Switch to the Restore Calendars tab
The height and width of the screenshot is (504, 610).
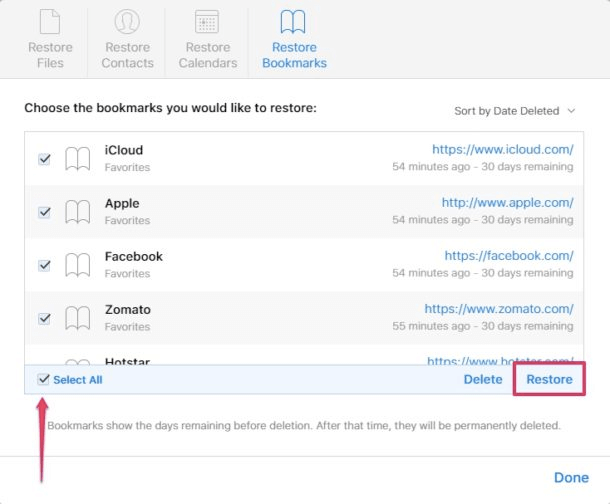click(x=208, y=39)
